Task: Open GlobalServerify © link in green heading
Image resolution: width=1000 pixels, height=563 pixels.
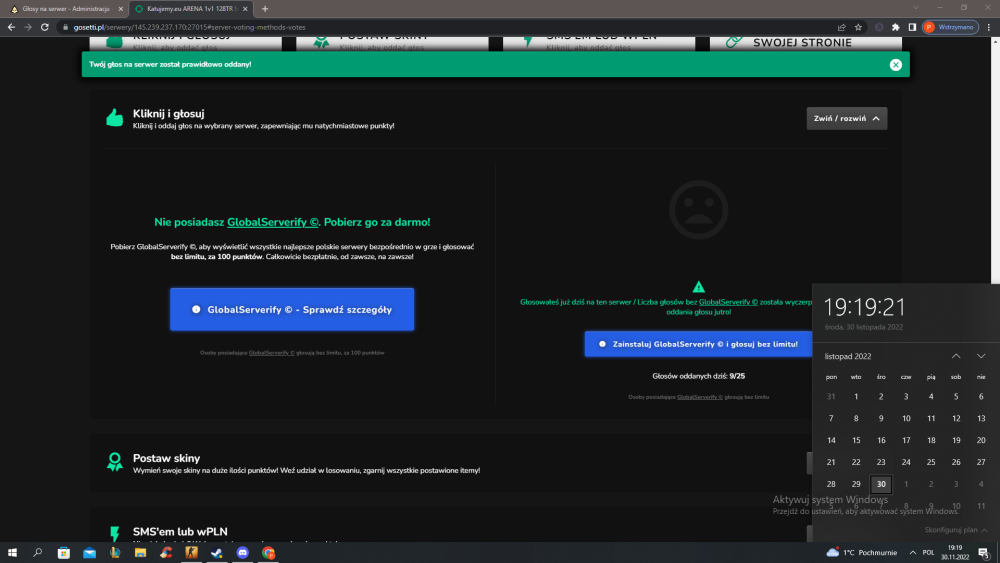Action: pyautogui.click(x=272, y=222)
